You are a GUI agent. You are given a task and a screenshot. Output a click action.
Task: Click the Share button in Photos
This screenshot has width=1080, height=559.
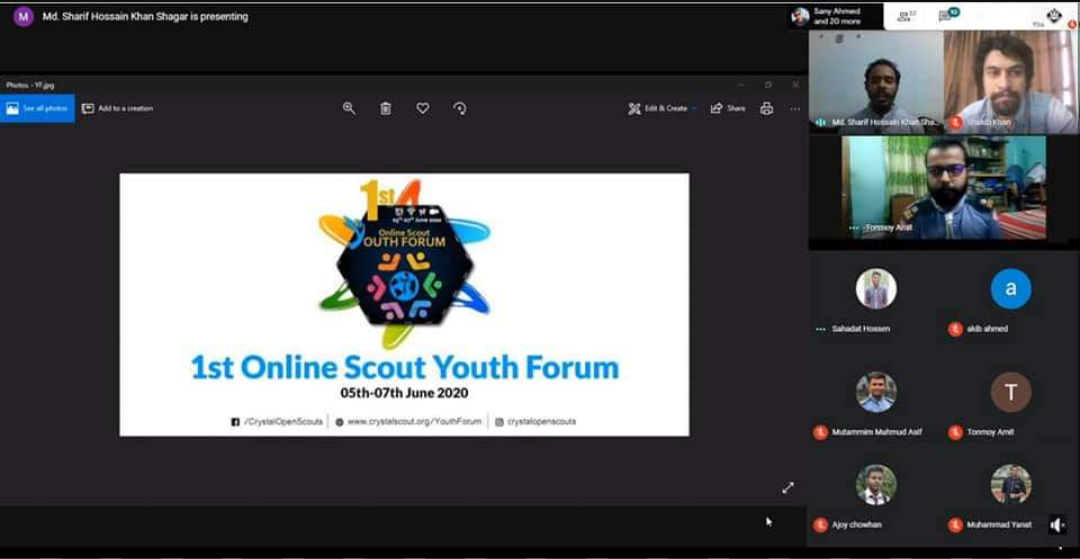click(728, 108)
